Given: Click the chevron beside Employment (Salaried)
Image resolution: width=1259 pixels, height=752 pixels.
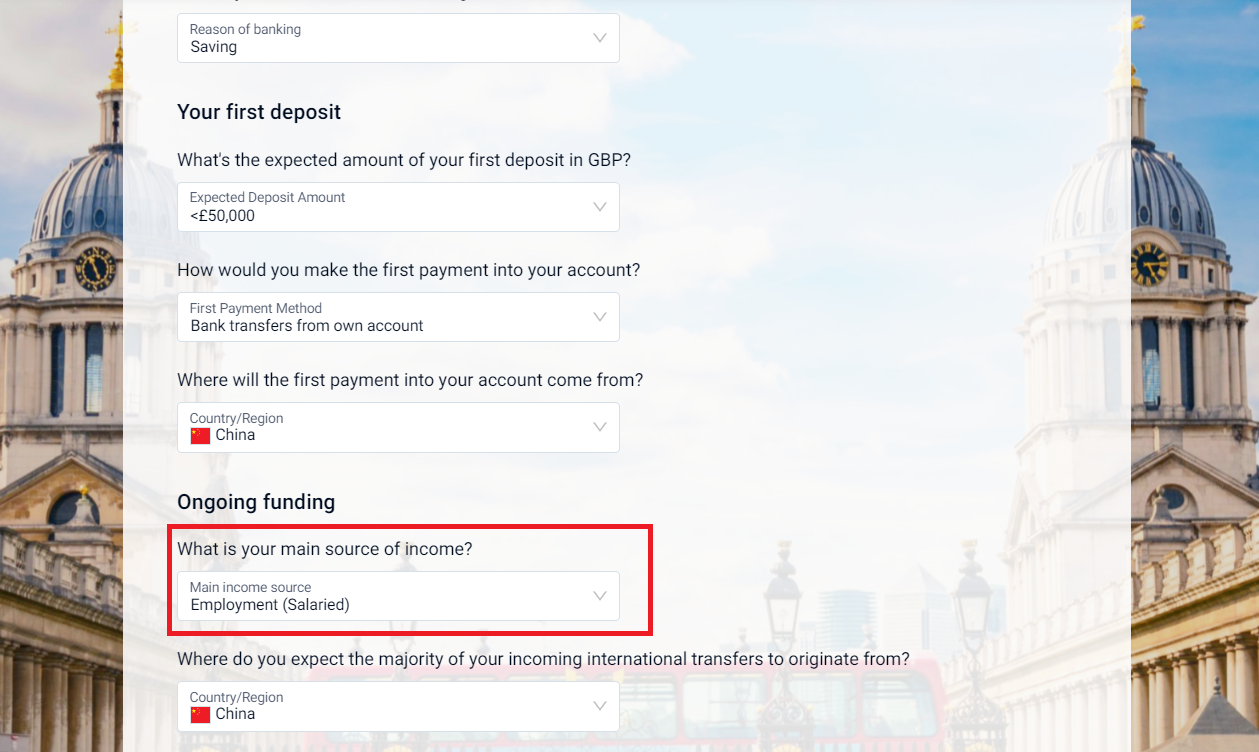Looking at the screenshot, I should pyautogui.click(x=599, y=596).
